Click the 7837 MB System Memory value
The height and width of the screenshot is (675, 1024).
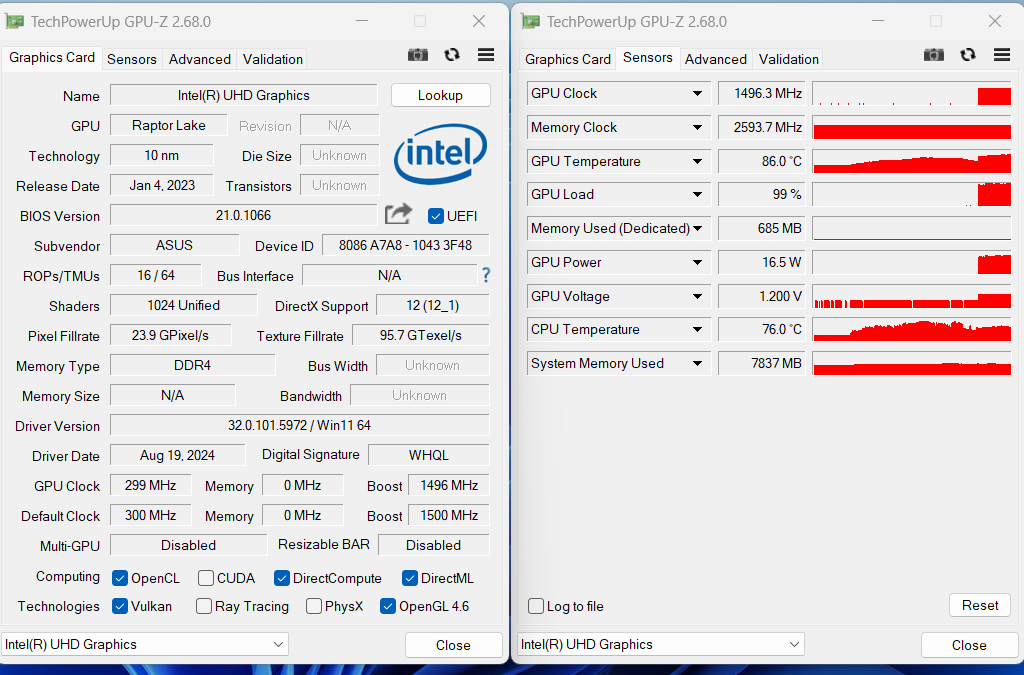point(762,364)
